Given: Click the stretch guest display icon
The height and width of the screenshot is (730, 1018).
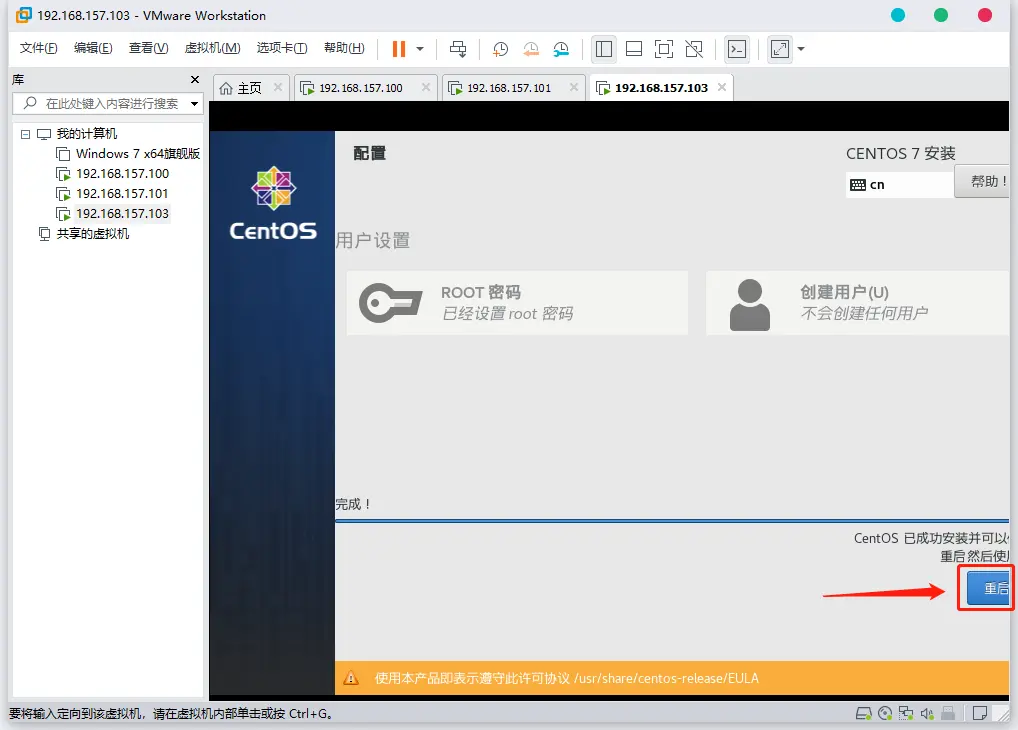Looking at the screenshot, I should (780, 49).
